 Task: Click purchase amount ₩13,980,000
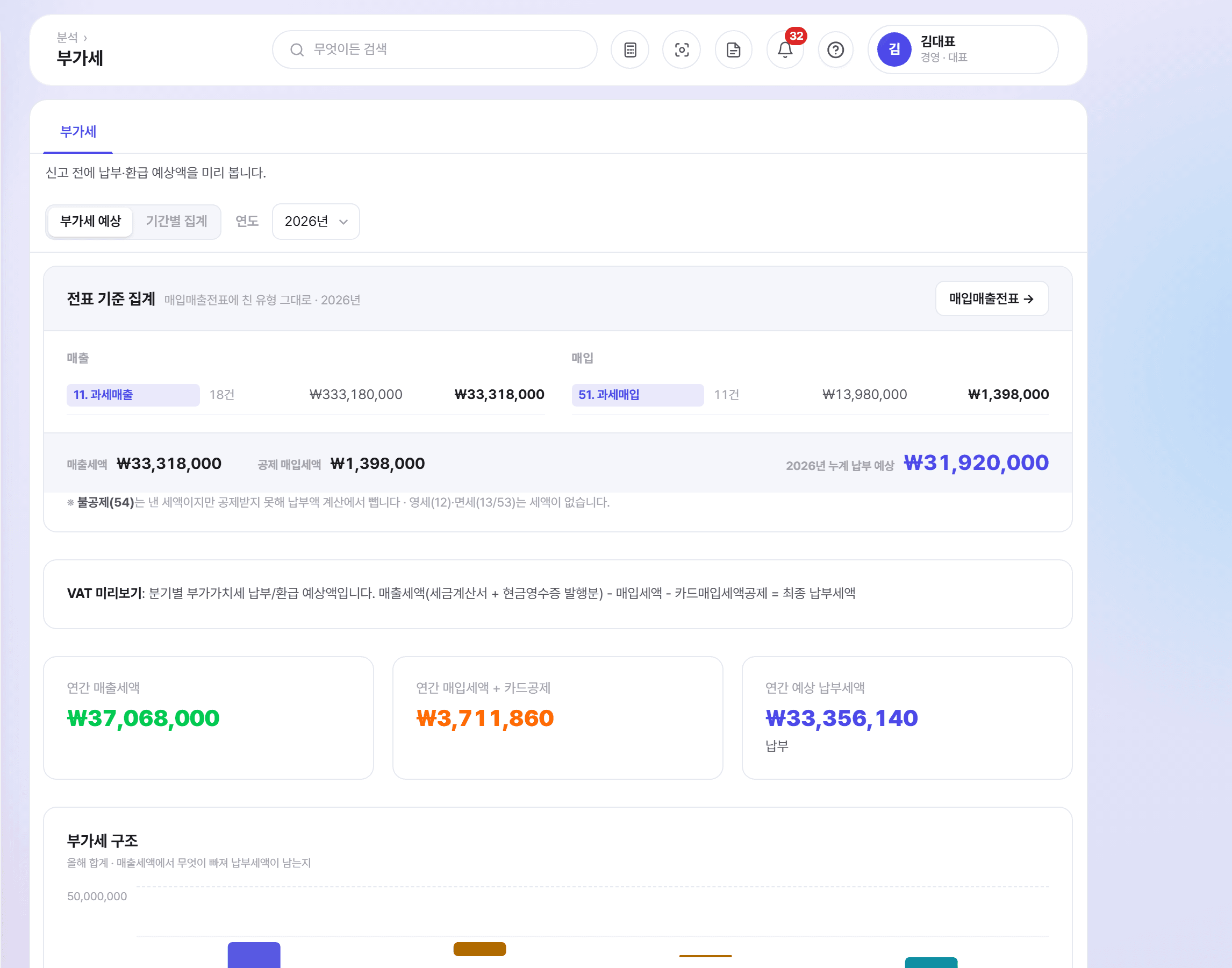click(864, 394)
